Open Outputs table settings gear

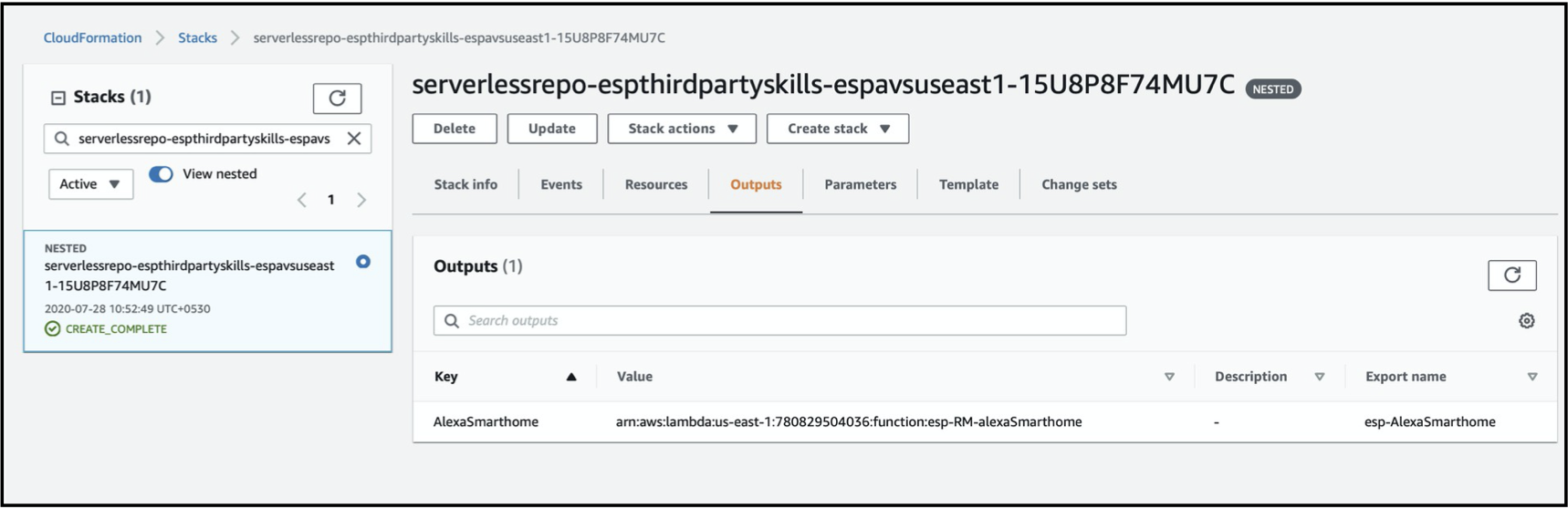coord(1526,321)
